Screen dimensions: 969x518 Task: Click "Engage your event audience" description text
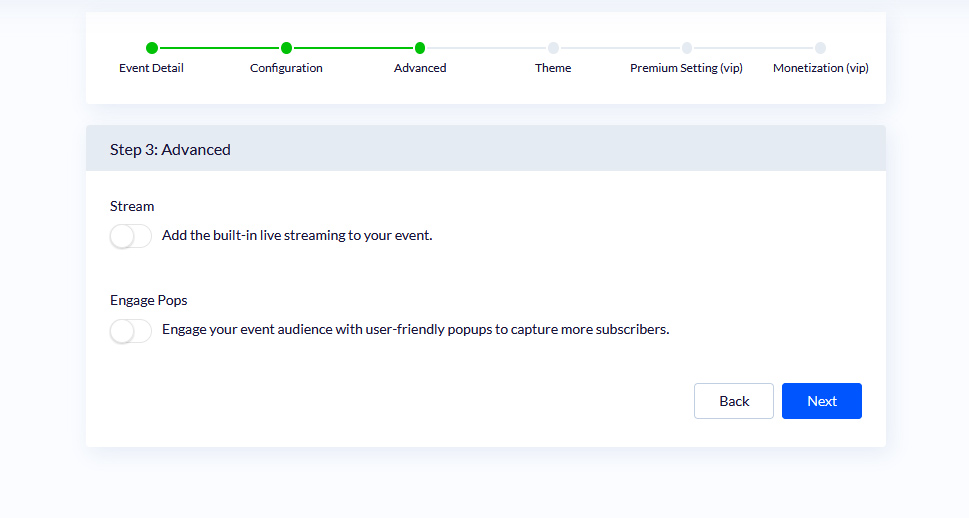click(415, 329)
